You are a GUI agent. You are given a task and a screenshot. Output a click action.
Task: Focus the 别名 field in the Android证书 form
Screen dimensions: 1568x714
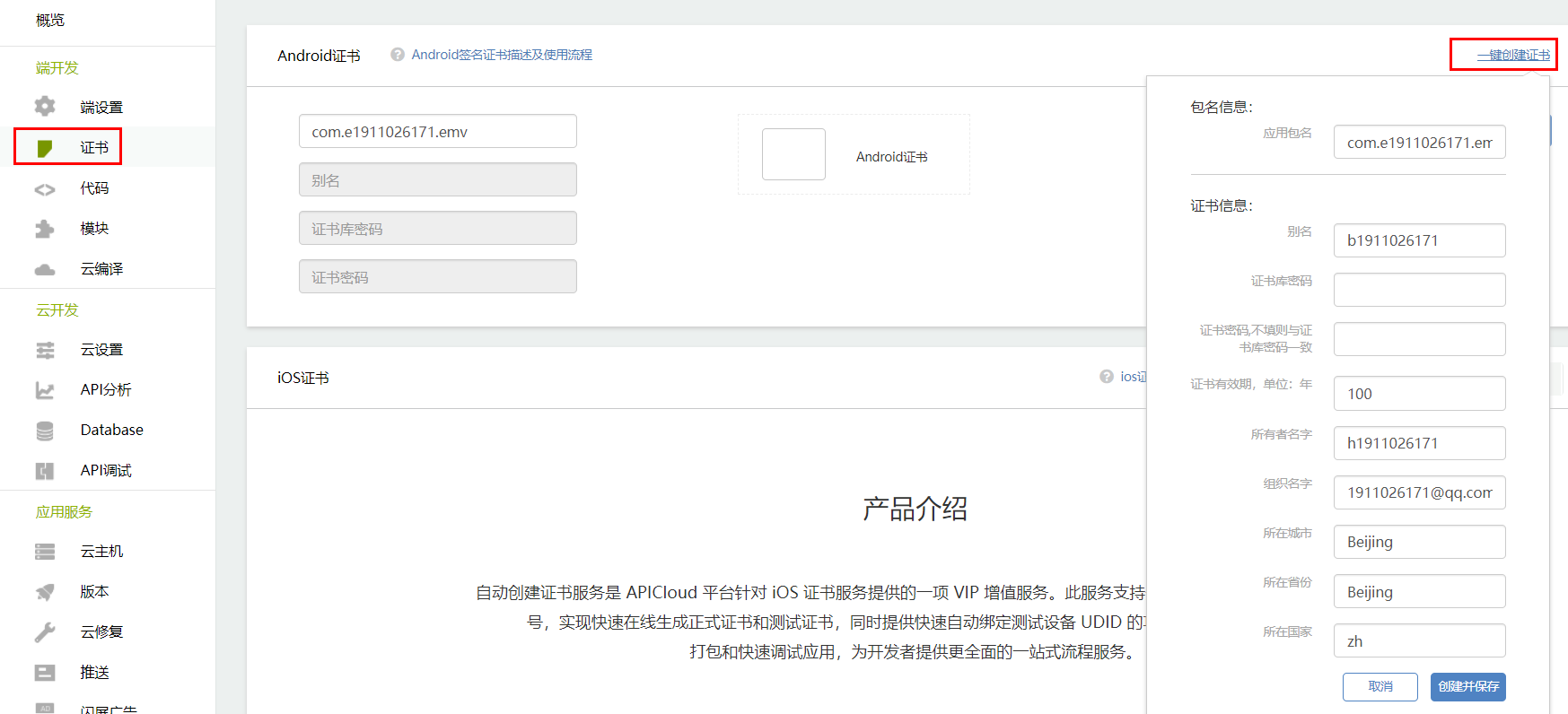pos(438,179)
